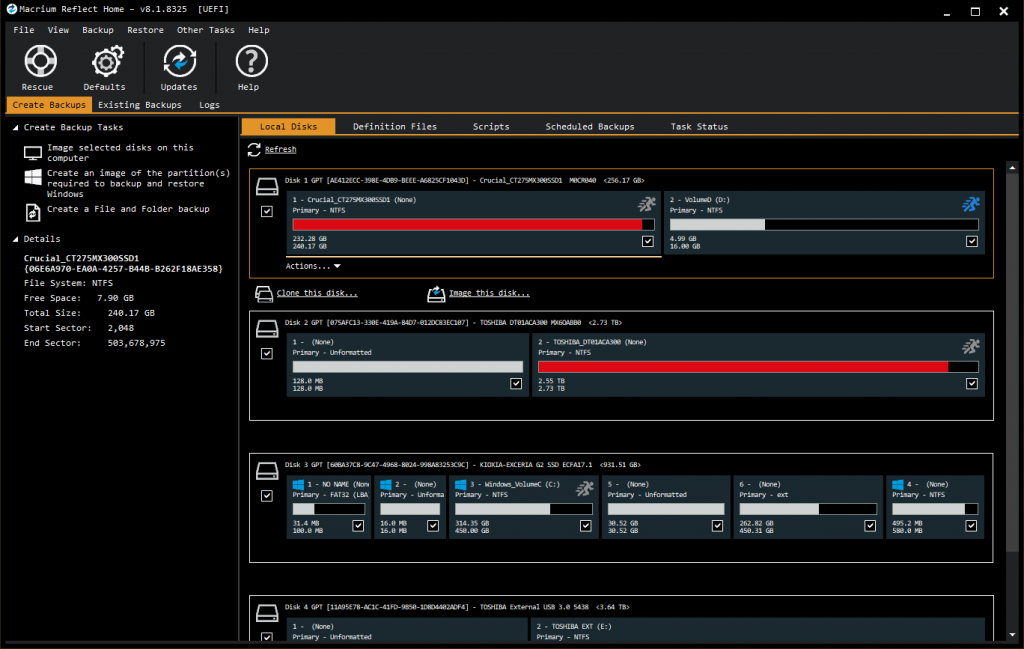Image resolution: width=1024 pixels, height=649 pixels.
Task: Switch to the Definition Files tab
Action: (395, 127)
